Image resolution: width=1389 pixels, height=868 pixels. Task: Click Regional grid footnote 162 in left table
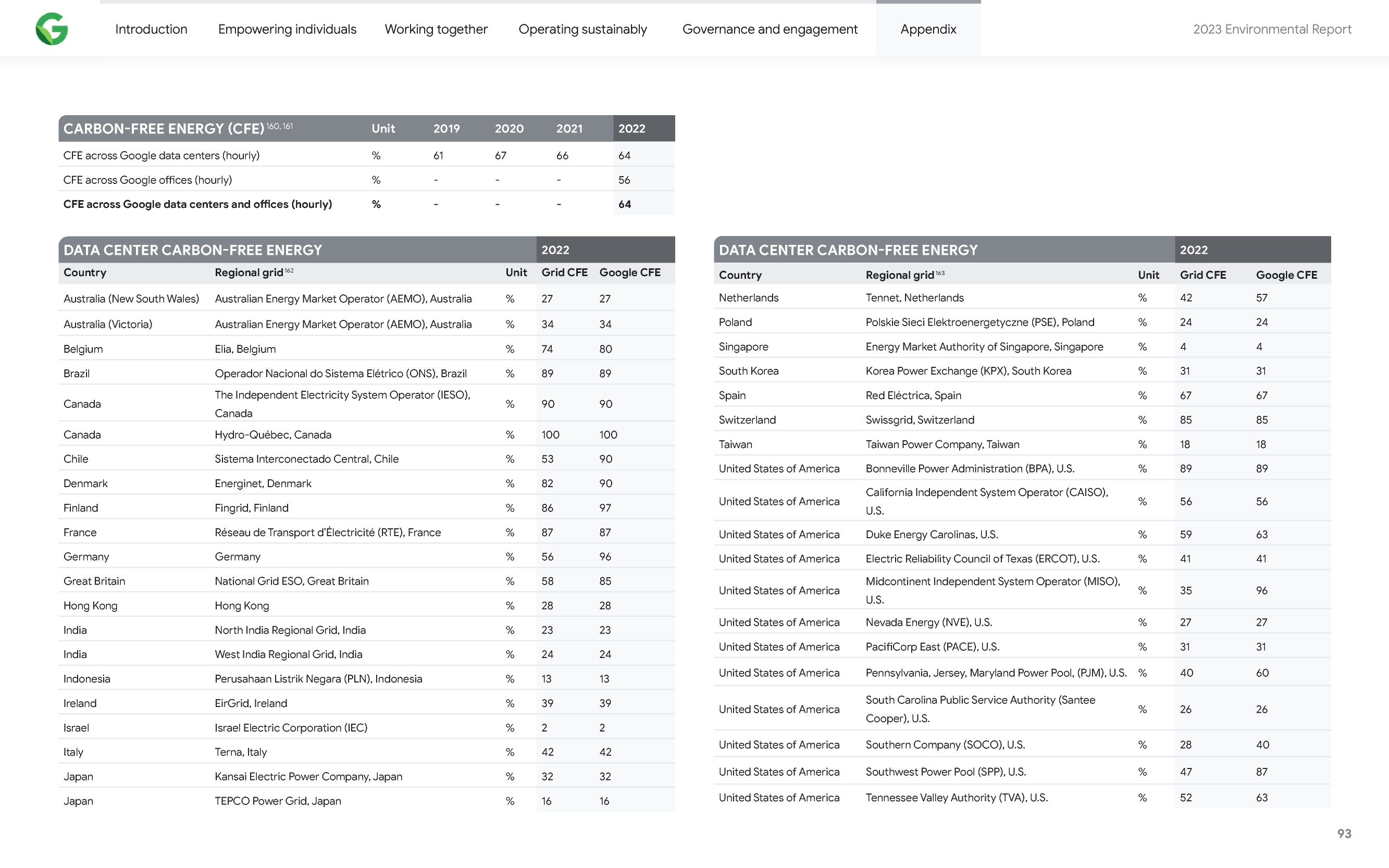click(289, 270)
